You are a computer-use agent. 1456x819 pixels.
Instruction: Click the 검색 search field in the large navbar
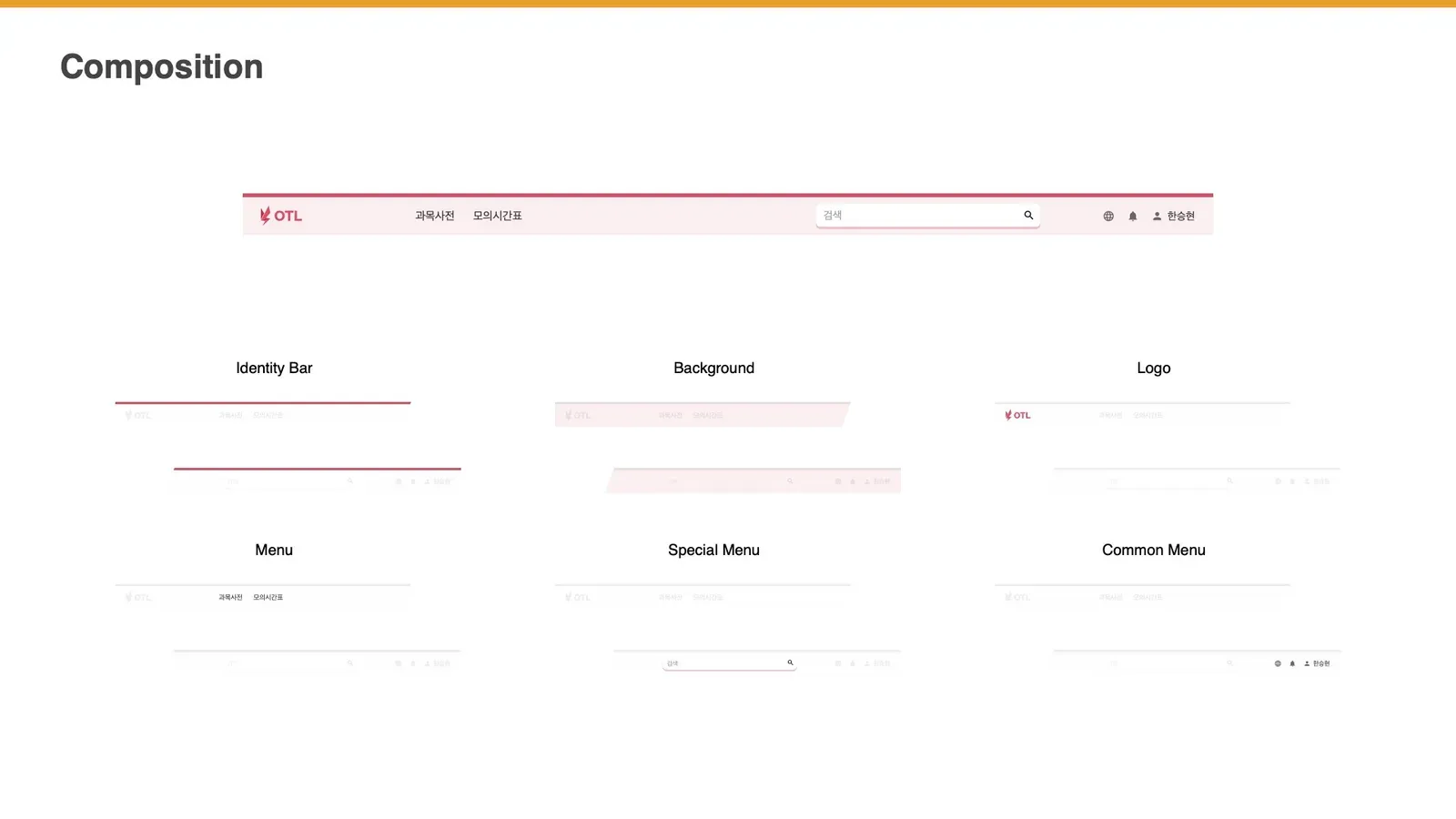pos(915,216)
